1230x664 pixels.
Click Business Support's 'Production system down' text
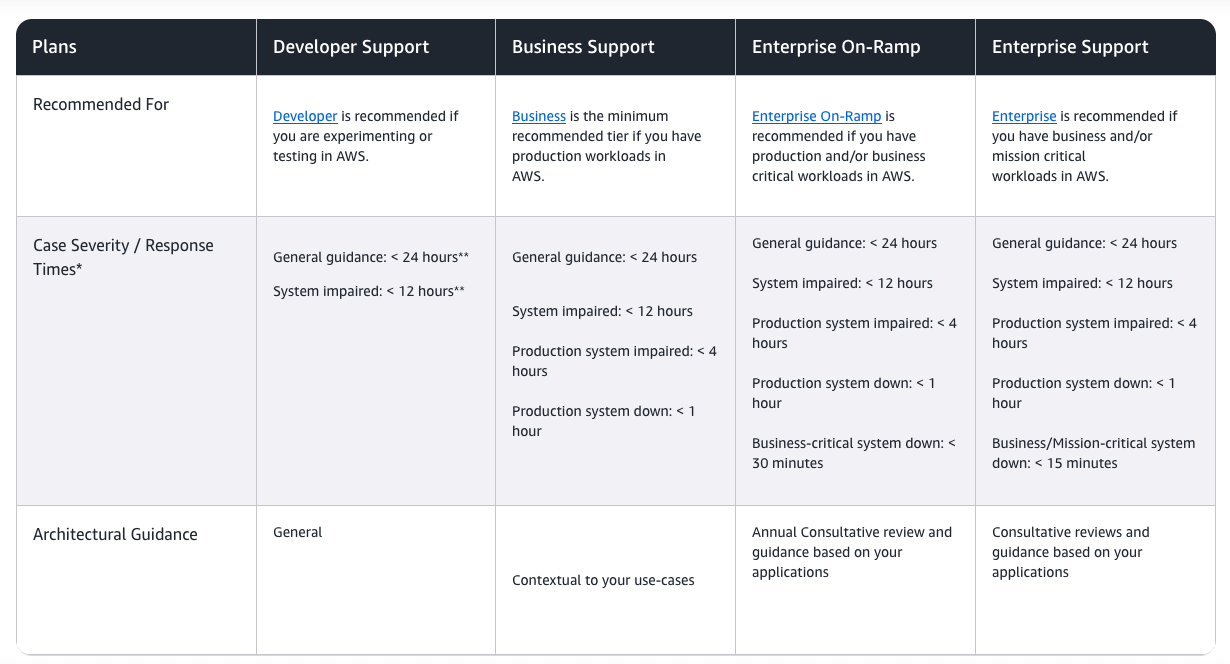(x=603, y=421)
